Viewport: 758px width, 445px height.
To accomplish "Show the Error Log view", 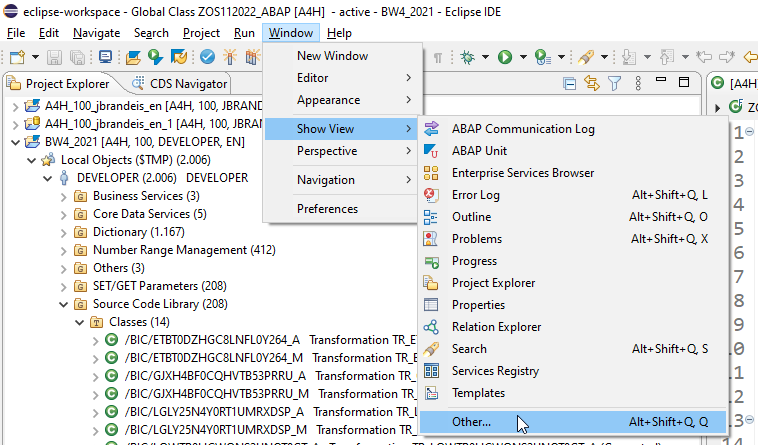I will pos(572,195).
